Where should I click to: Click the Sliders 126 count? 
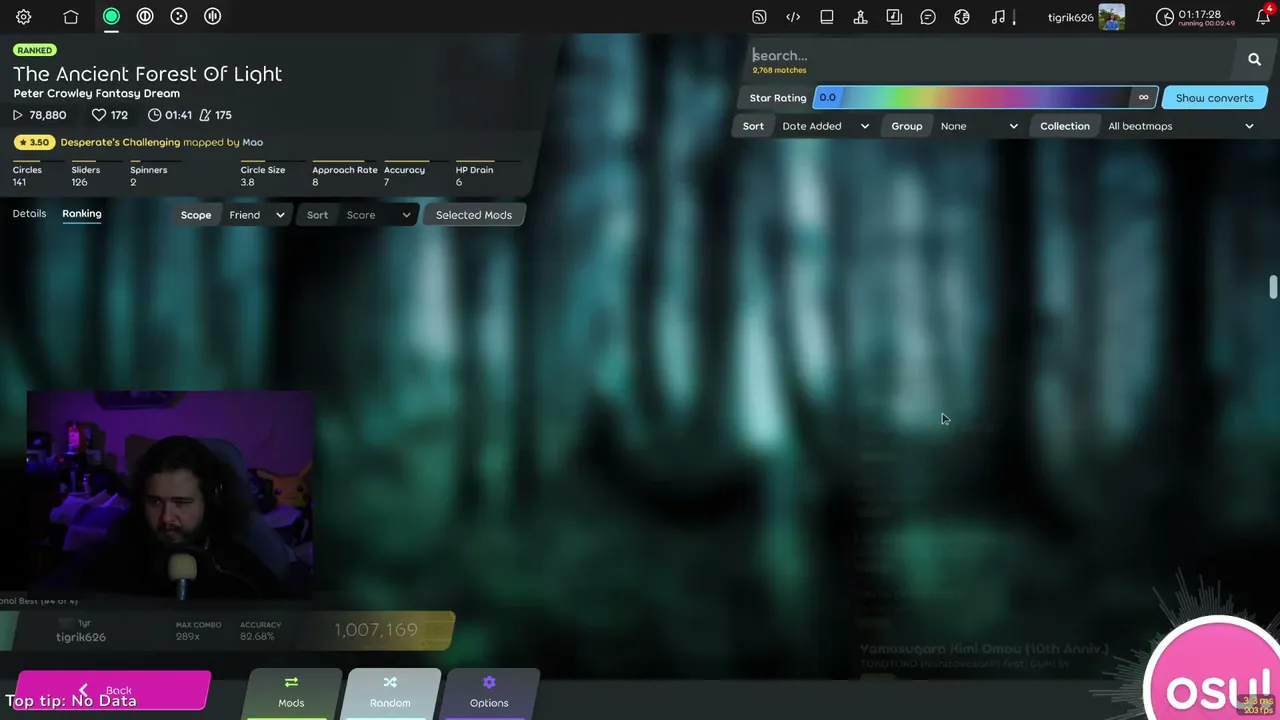[86, 175]
